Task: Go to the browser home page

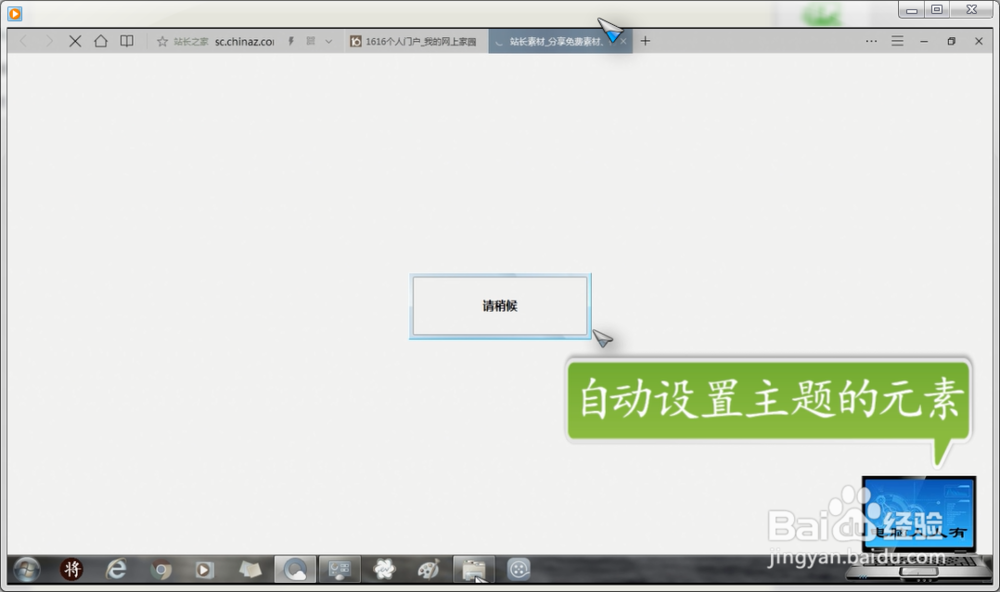Action: (x=101, y=41)
